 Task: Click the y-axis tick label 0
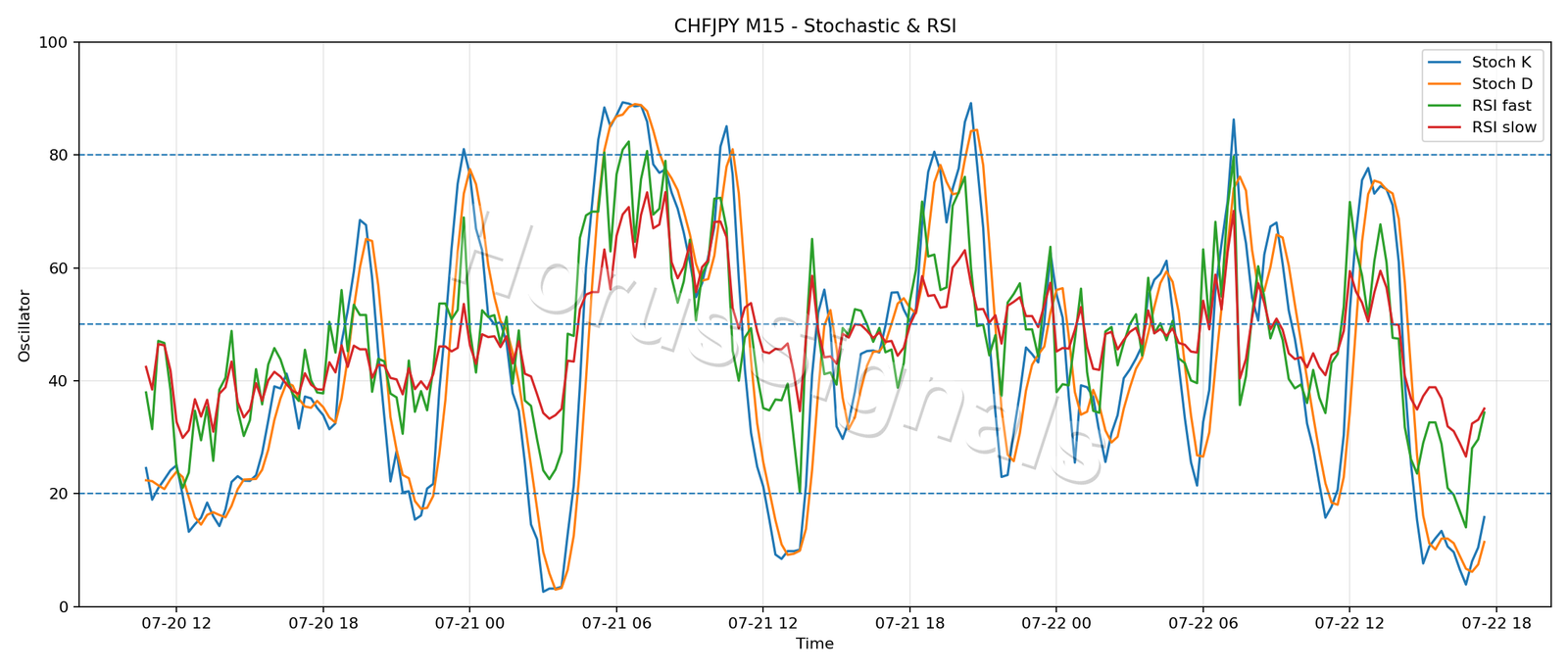click(x=64, y=606)
